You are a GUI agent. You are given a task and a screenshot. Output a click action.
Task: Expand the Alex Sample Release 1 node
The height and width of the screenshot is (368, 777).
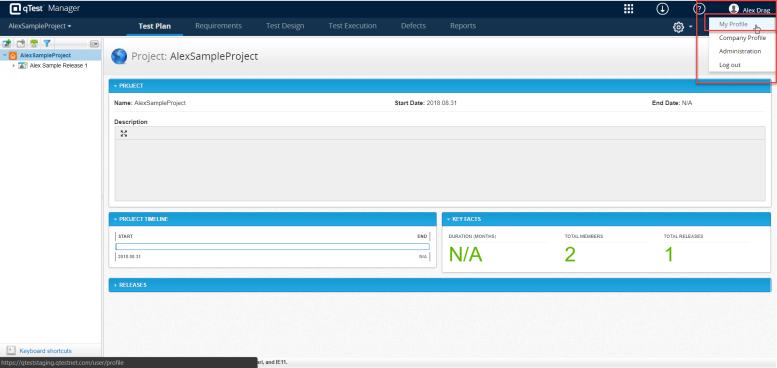(x=13, y=65)
